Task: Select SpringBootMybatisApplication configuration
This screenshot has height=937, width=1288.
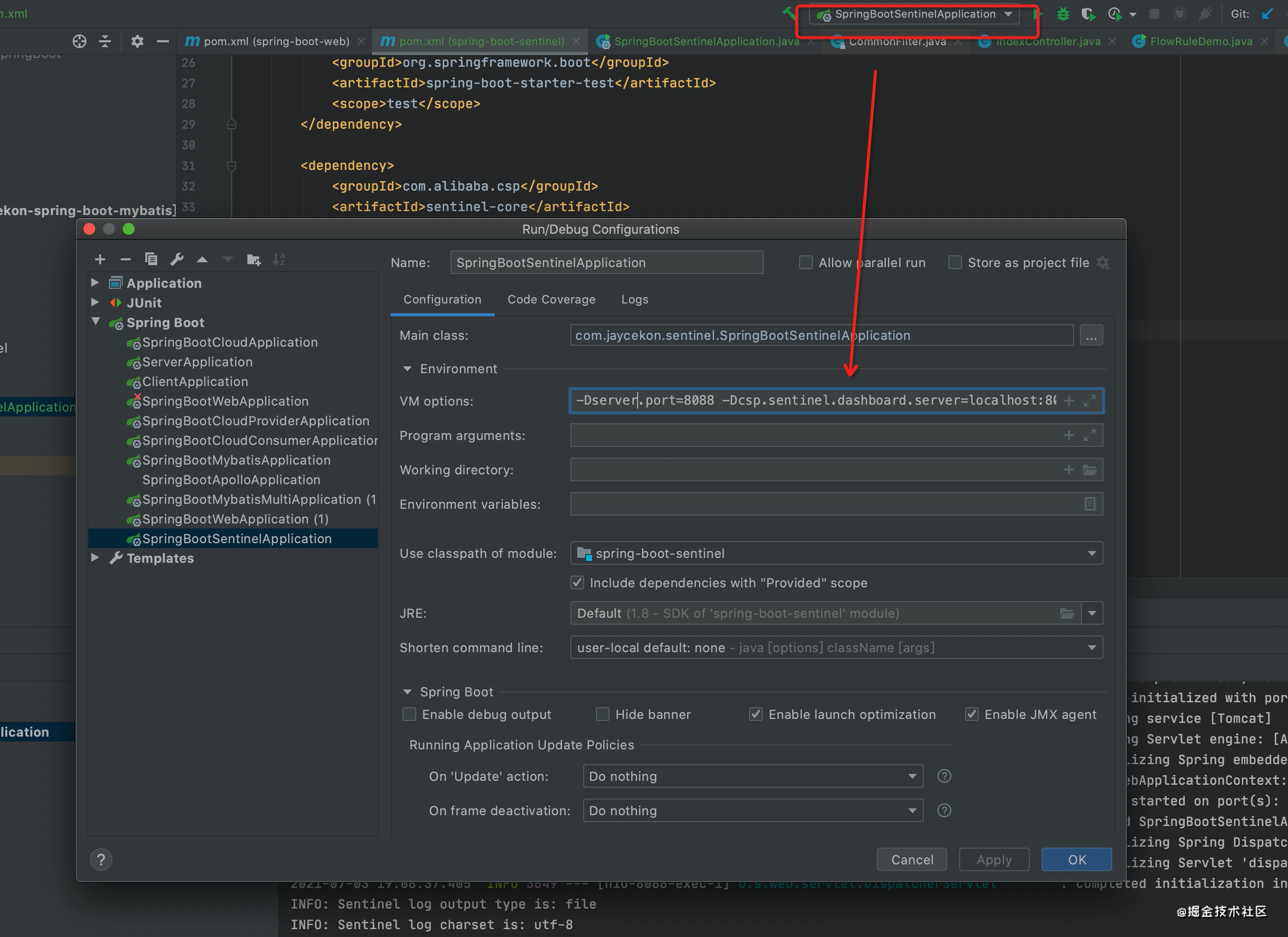Action: [x=236, y=460]
